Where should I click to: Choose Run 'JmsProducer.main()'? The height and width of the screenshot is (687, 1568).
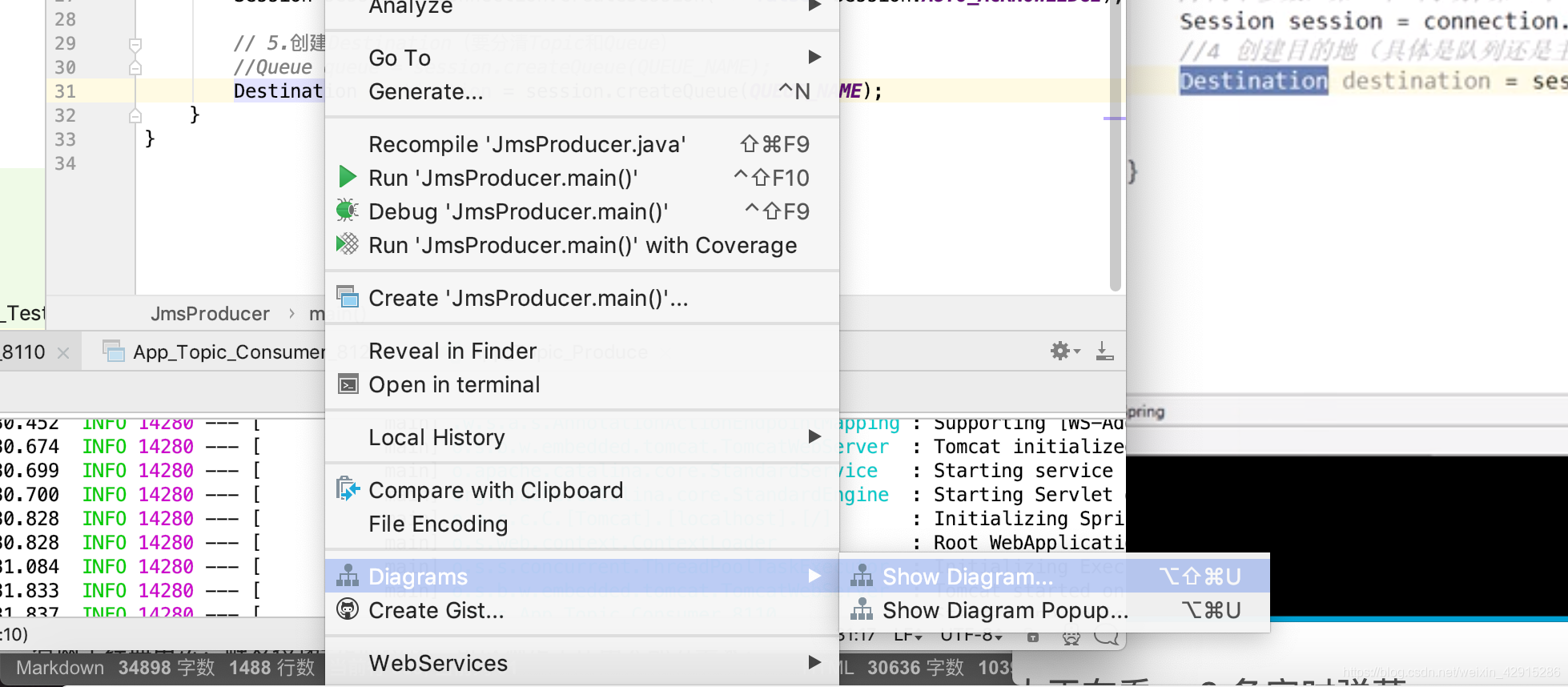(582, 178)
